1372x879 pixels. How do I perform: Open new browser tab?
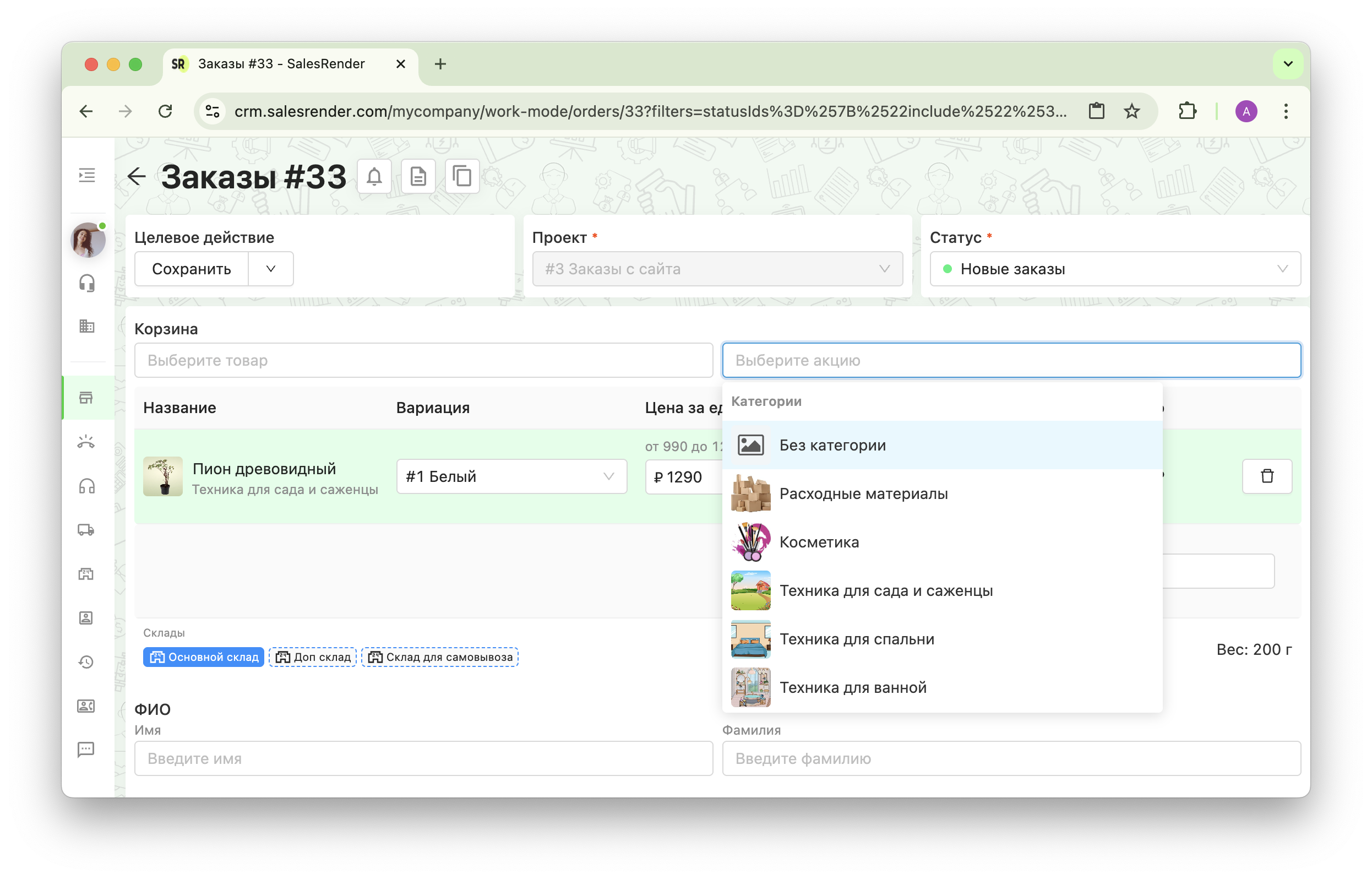(440, 64)
